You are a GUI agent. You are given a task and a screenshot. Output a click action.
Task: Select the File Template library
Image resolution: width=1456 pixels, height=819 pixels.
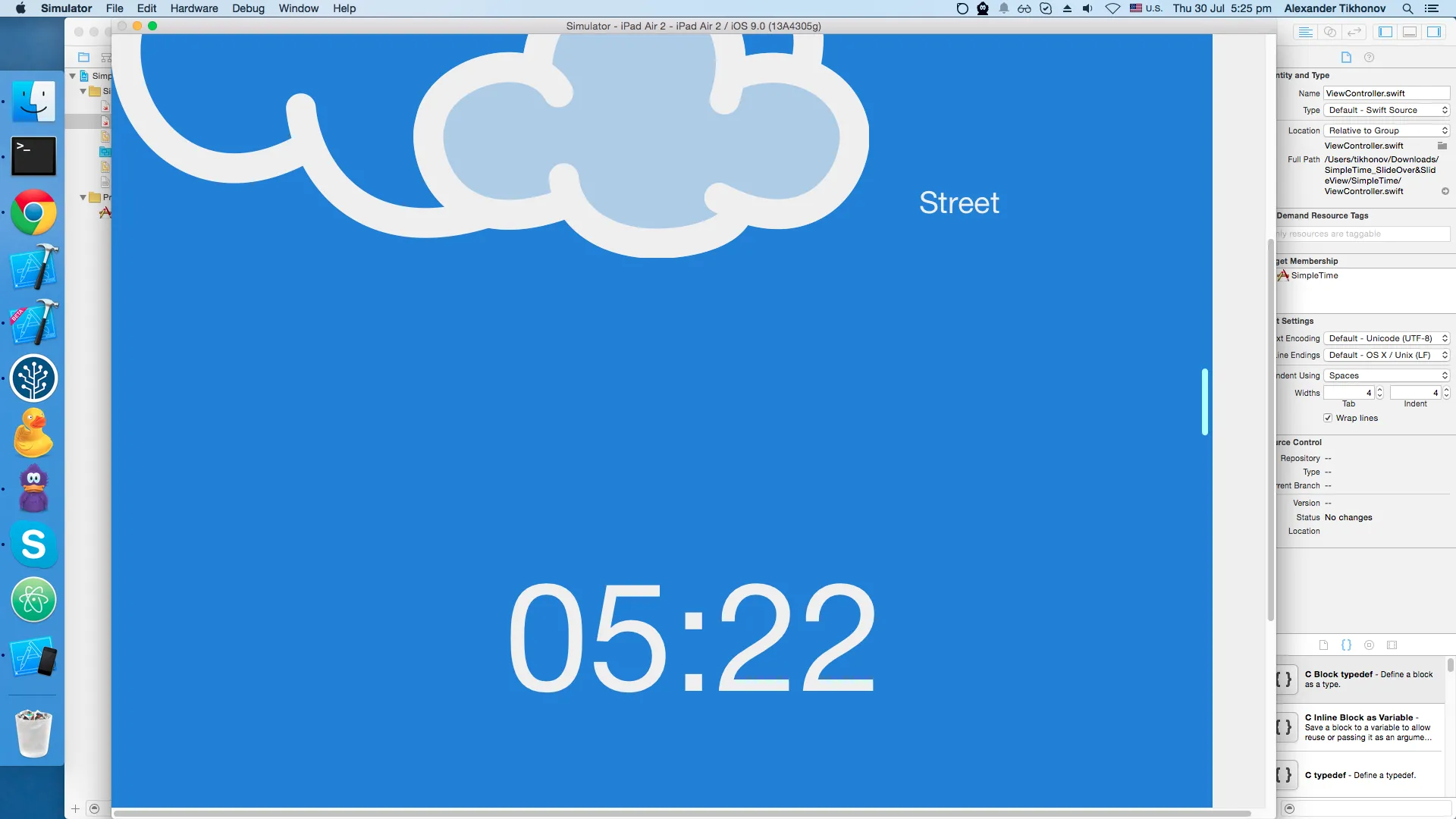pyautogui.click(x=1323, y=645)
